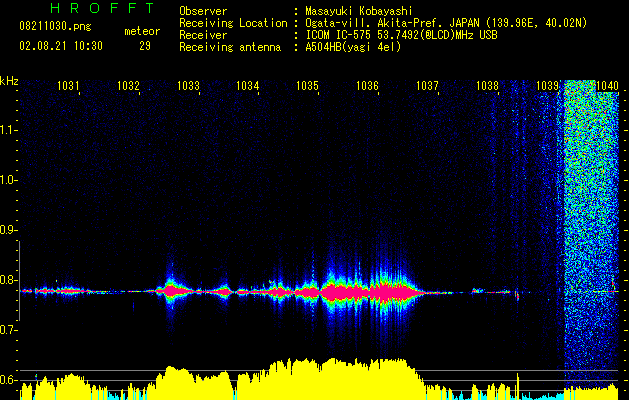
Task: Click the 1040 time marker
Action: (x=607, y=85)
